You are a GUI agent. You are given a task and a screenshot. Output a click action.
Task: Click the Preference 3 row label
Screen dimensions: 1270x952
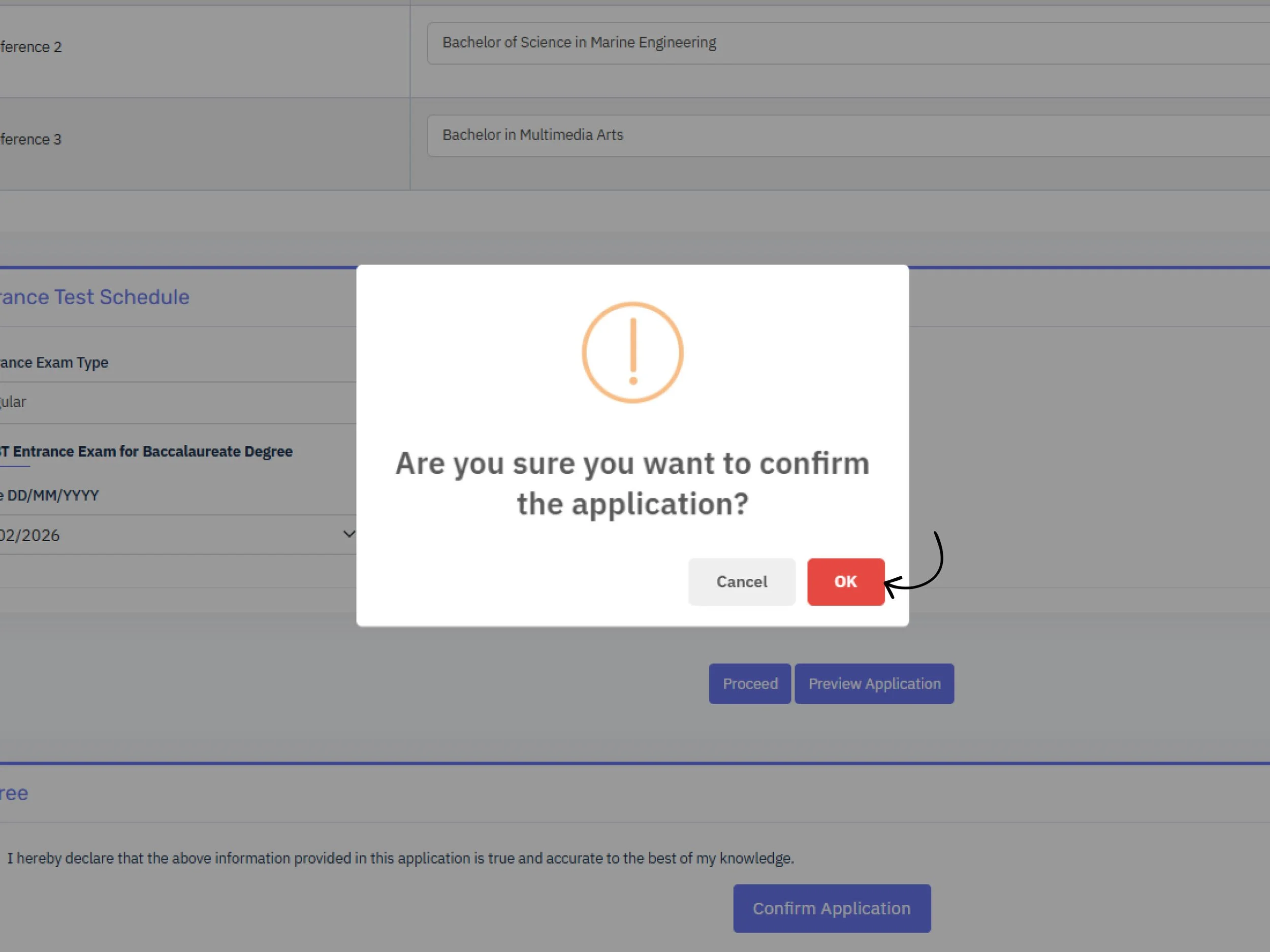click(30, 139)
